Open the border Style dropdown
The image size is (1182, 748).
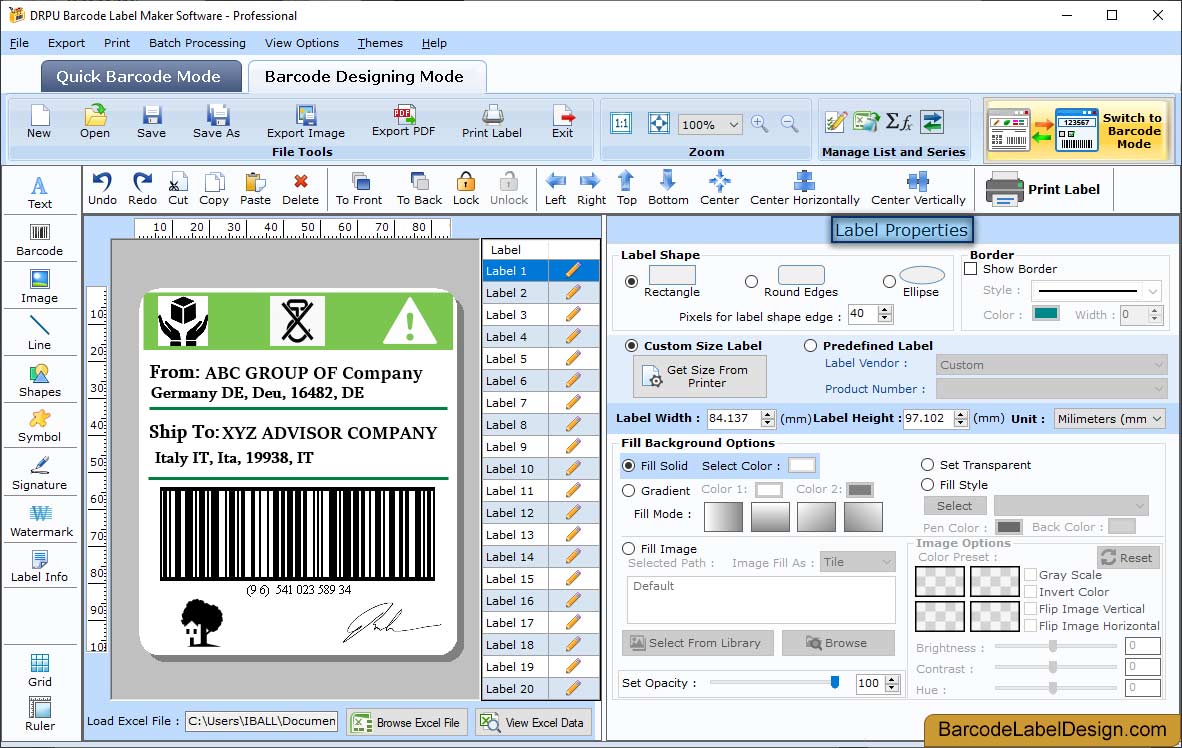click(x=1095, y=290)
